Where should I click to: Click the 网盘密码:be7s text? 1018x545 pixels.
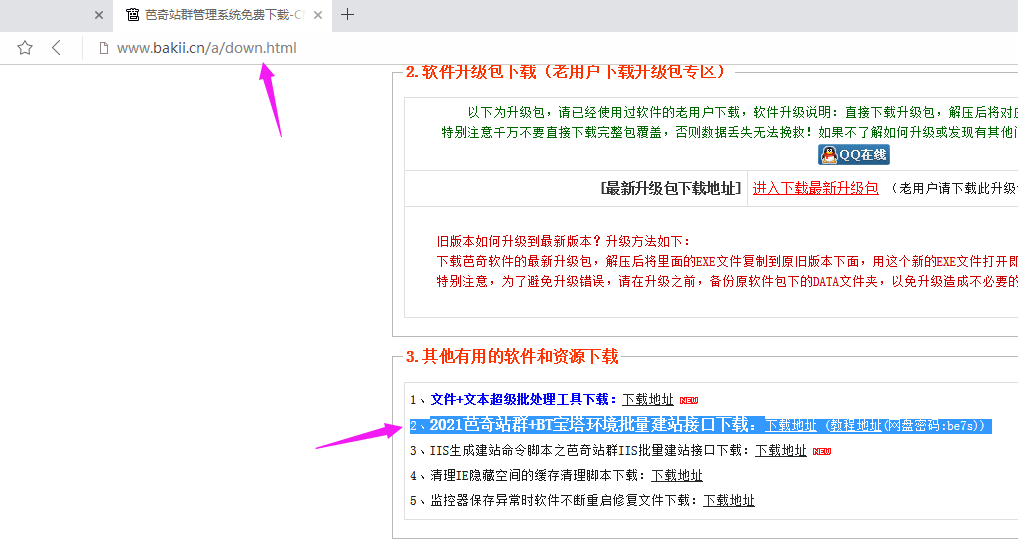coord(932,425)
